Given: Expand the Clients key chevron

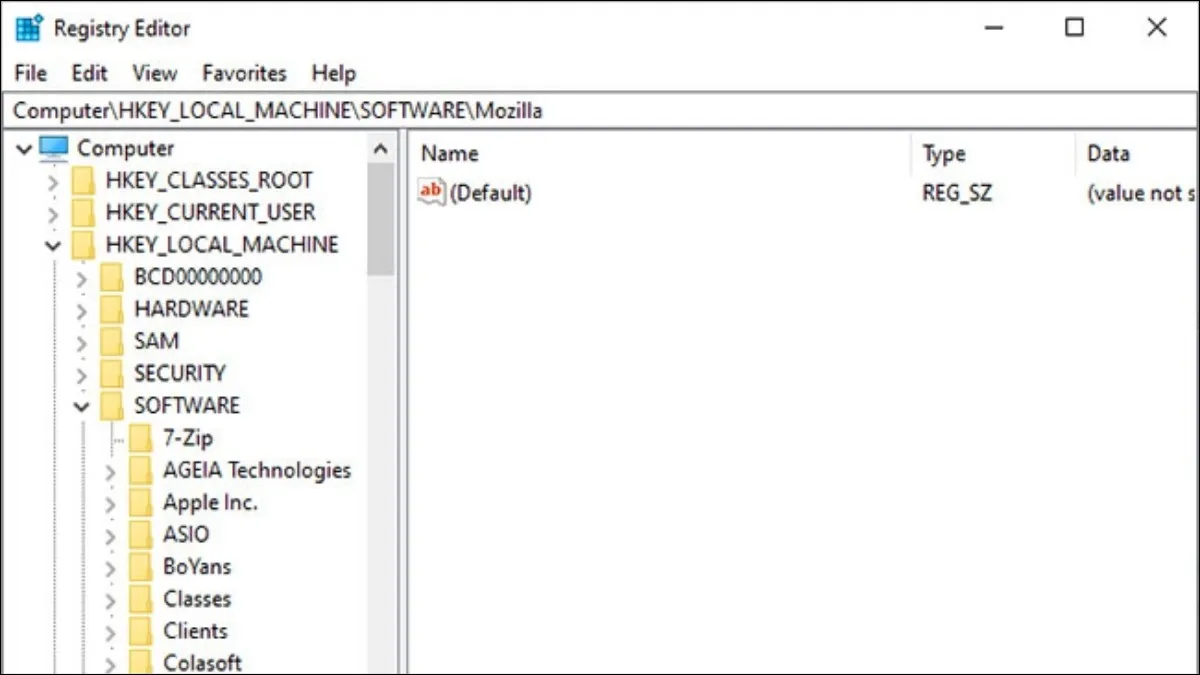Looking at the screenshot, I should (x=110, y=630).
